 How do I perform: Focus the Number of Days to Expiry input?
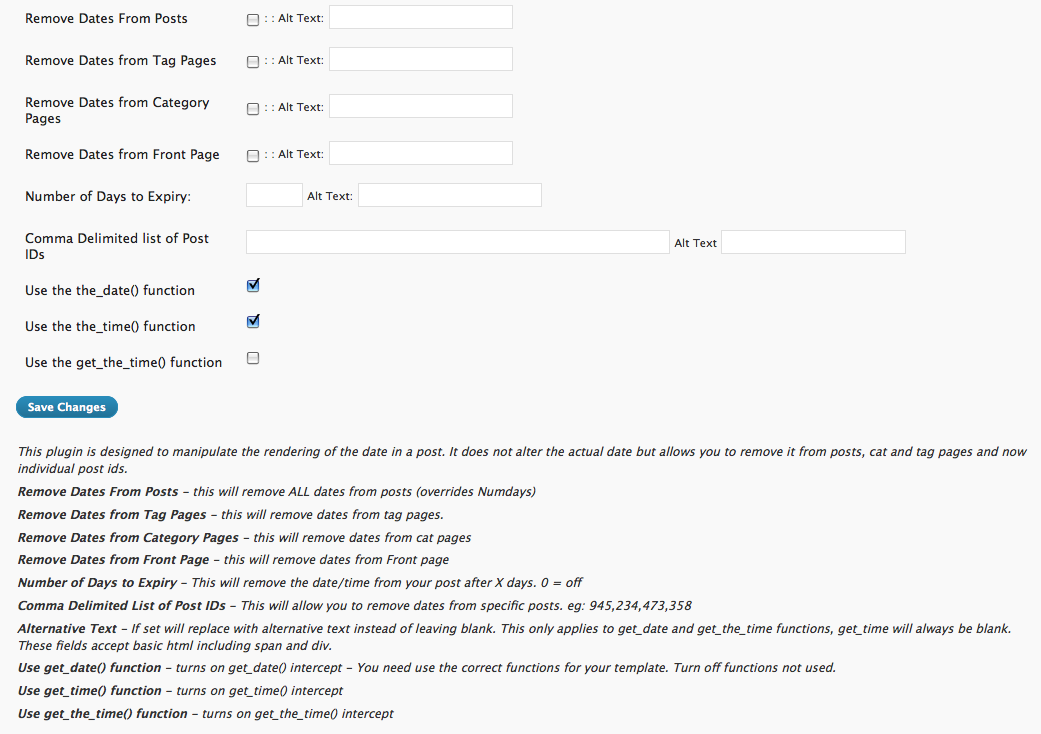[x=273, y=195]
